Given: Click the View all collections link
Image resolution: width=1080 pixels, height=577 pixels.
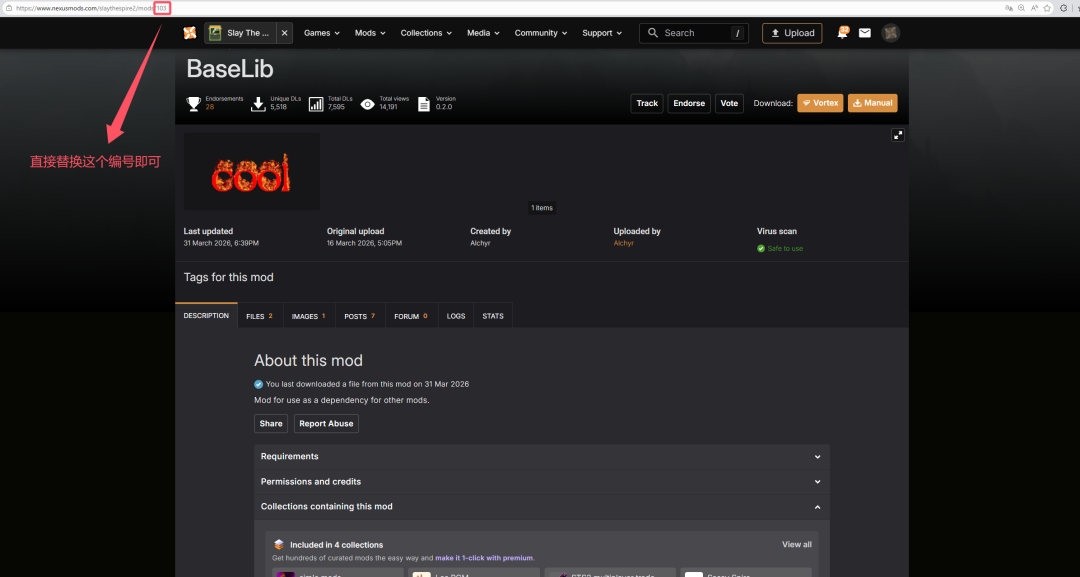Looking at the screenshot, I should 797,545.
